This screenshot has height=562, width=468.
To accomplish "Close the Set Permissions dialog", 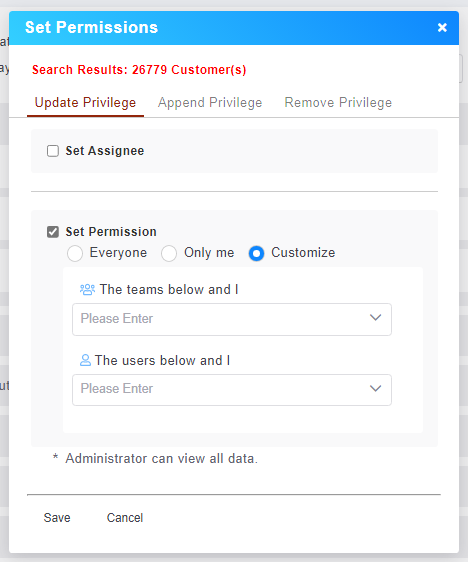I will coord(442,27).
